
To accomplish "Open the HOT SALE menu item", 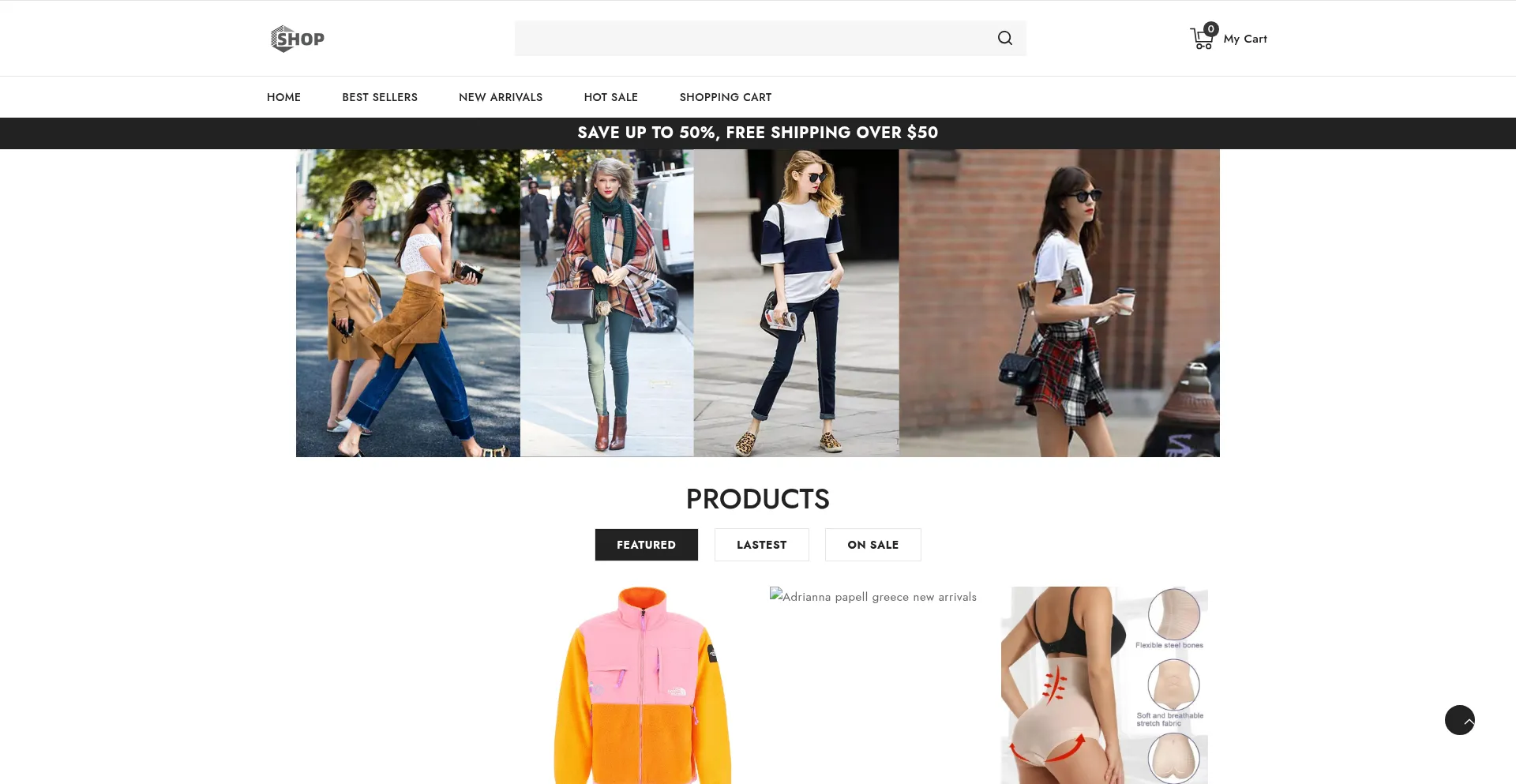I will (611, 97).
